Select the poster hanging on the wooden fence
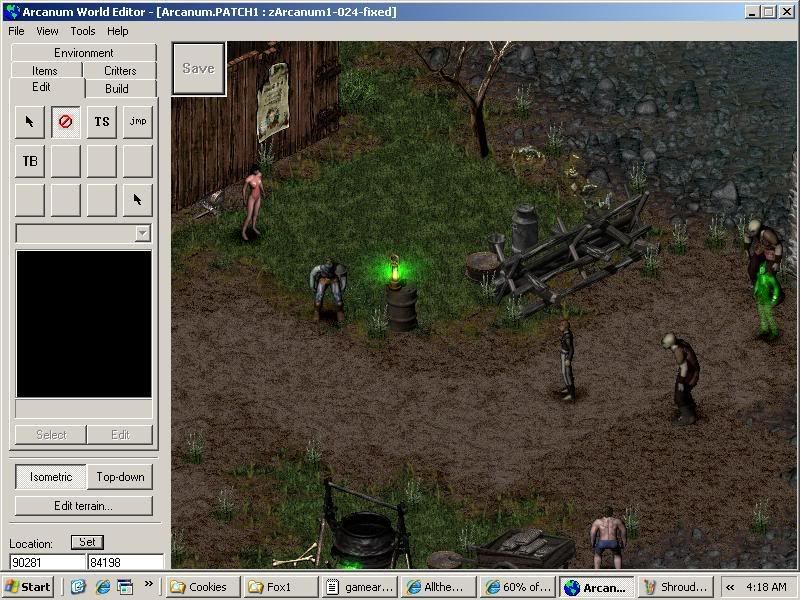This screenshot has width=800, height=600. point(272,102)
